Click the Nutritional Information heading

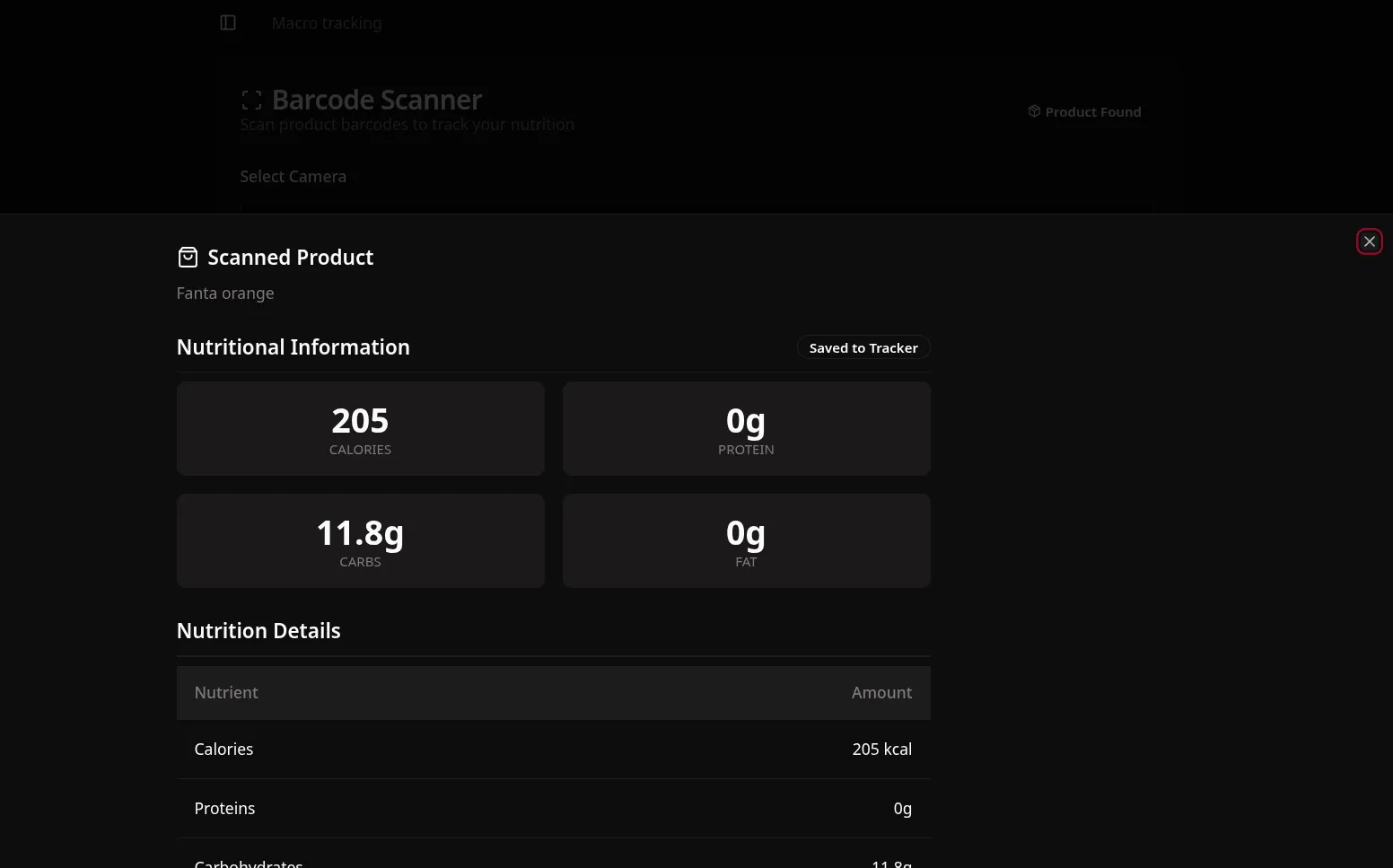tap(293, 346)
